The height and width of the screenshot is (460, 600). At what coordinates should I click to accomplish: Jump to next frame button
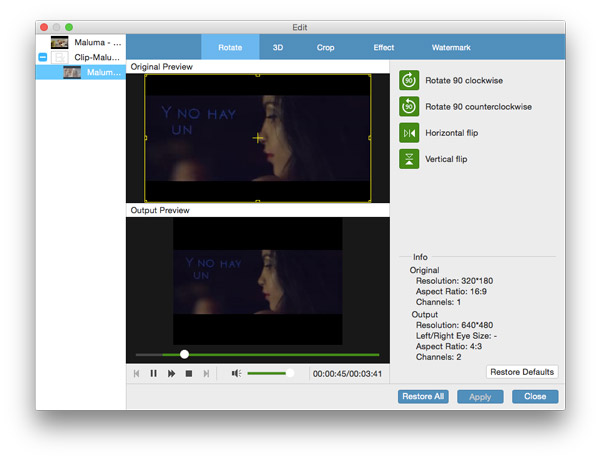pos(206,373)
